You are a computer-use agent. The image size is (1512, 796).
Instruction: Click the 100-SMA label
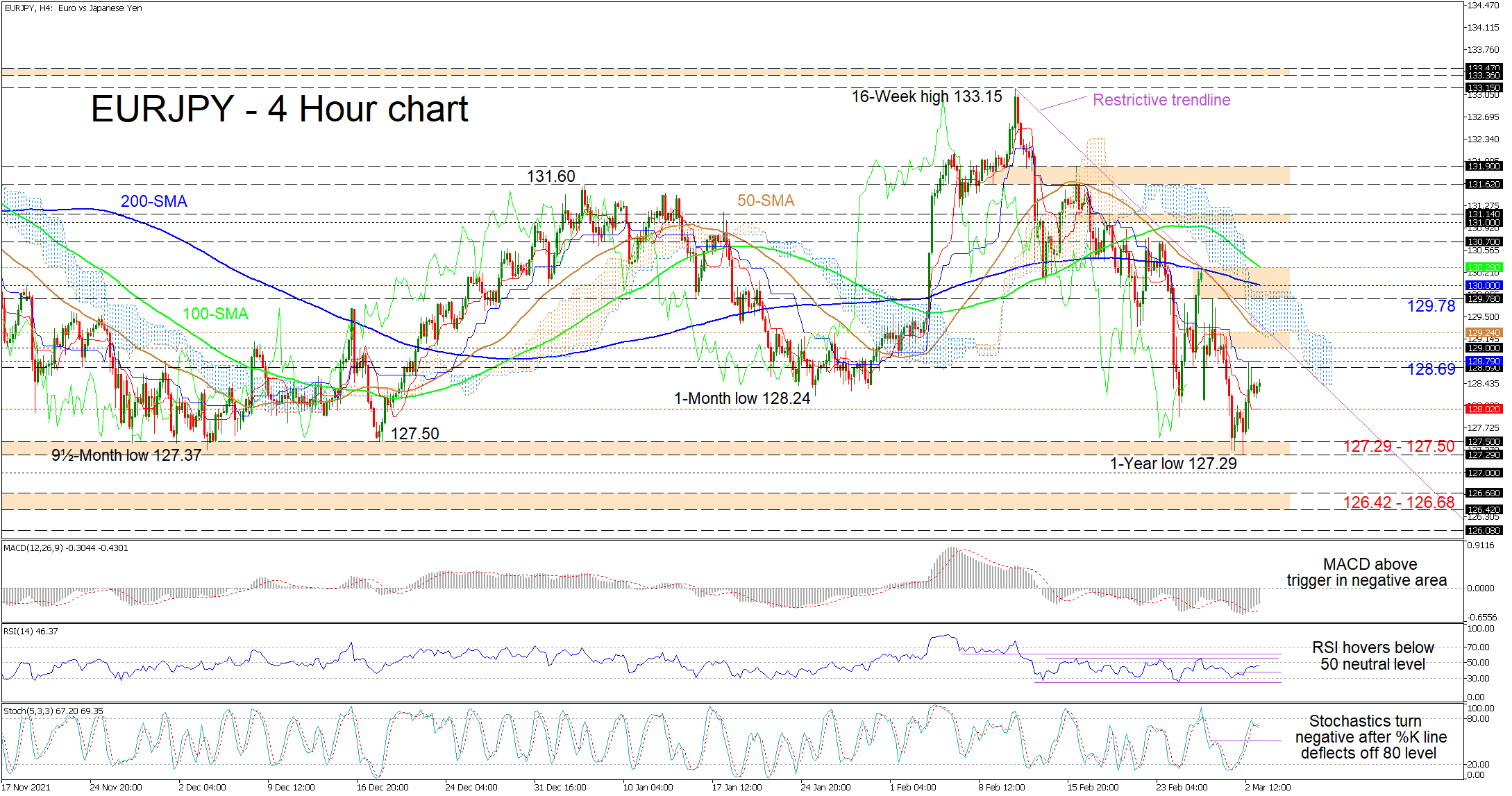coord(215,314)
